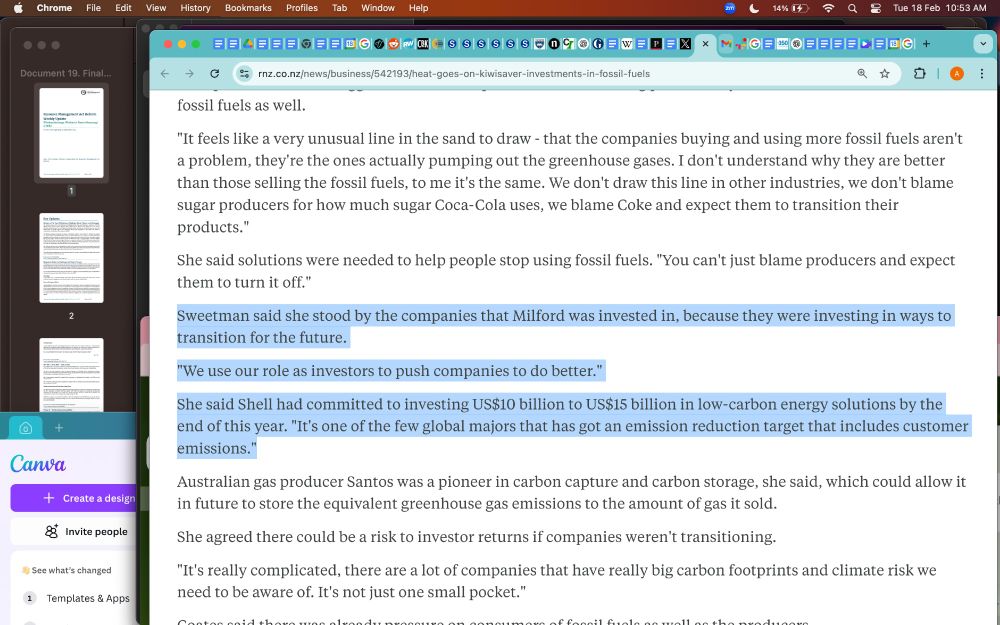Image resolution: width=1000 pixels, height=625 pixels.
Task: Open the Help menu
Action: coord(418,8)
